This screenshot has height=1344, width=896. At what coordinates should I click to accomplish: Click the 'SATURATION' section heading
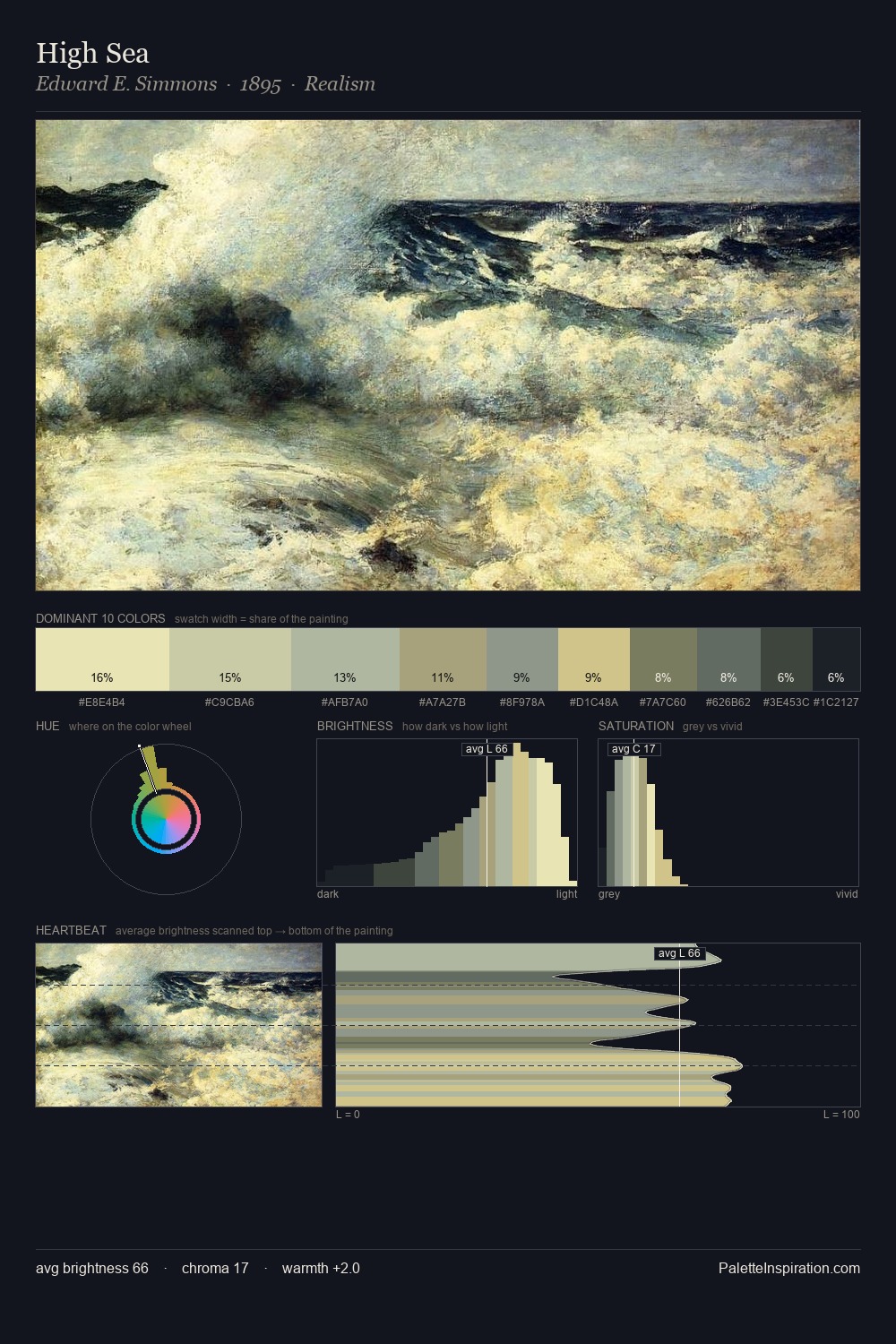[x=636, y=726]
